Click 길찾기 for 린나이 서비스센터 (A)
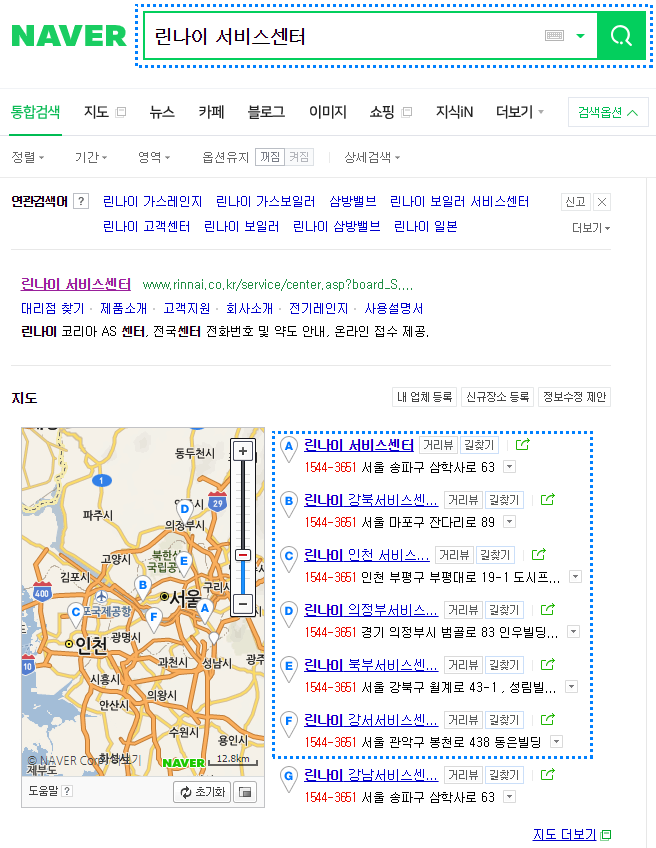This screenshot has width=656, height=848. click(x=479, y=445)
